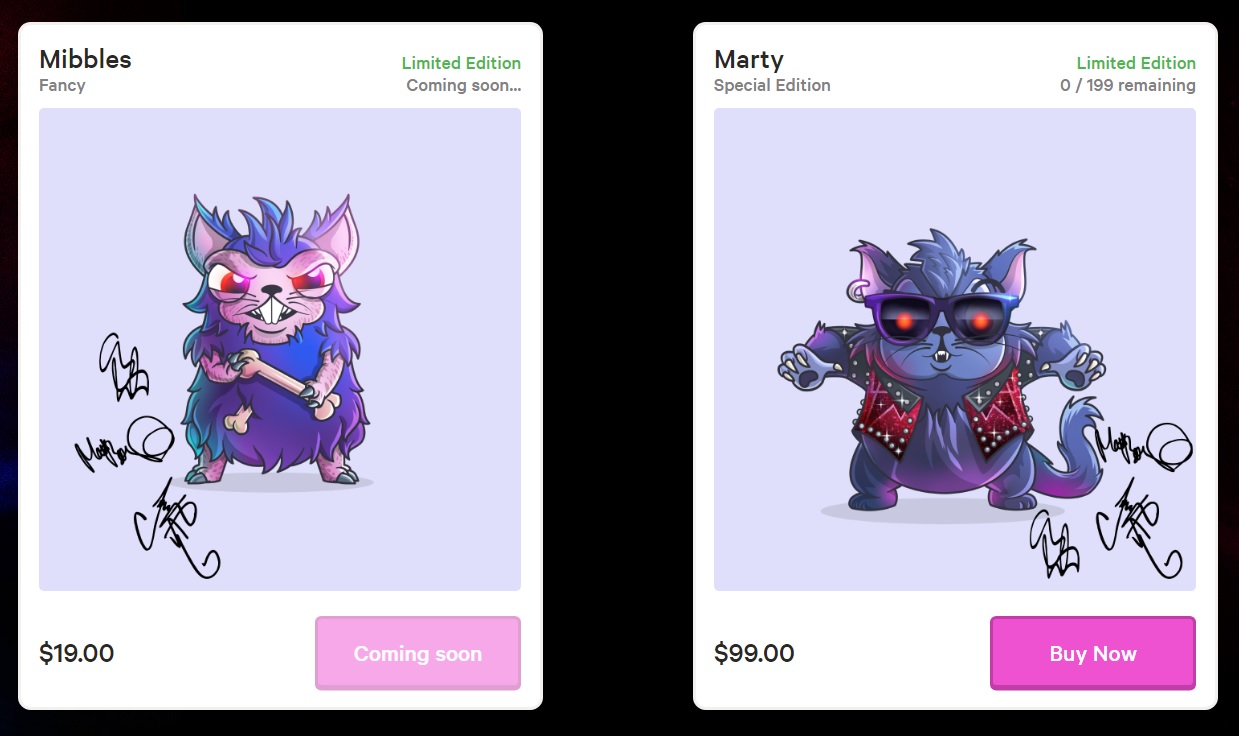This screenshot has width=1239, height=736.
Task: Click the Coming soon... status text
Action: 463,85
